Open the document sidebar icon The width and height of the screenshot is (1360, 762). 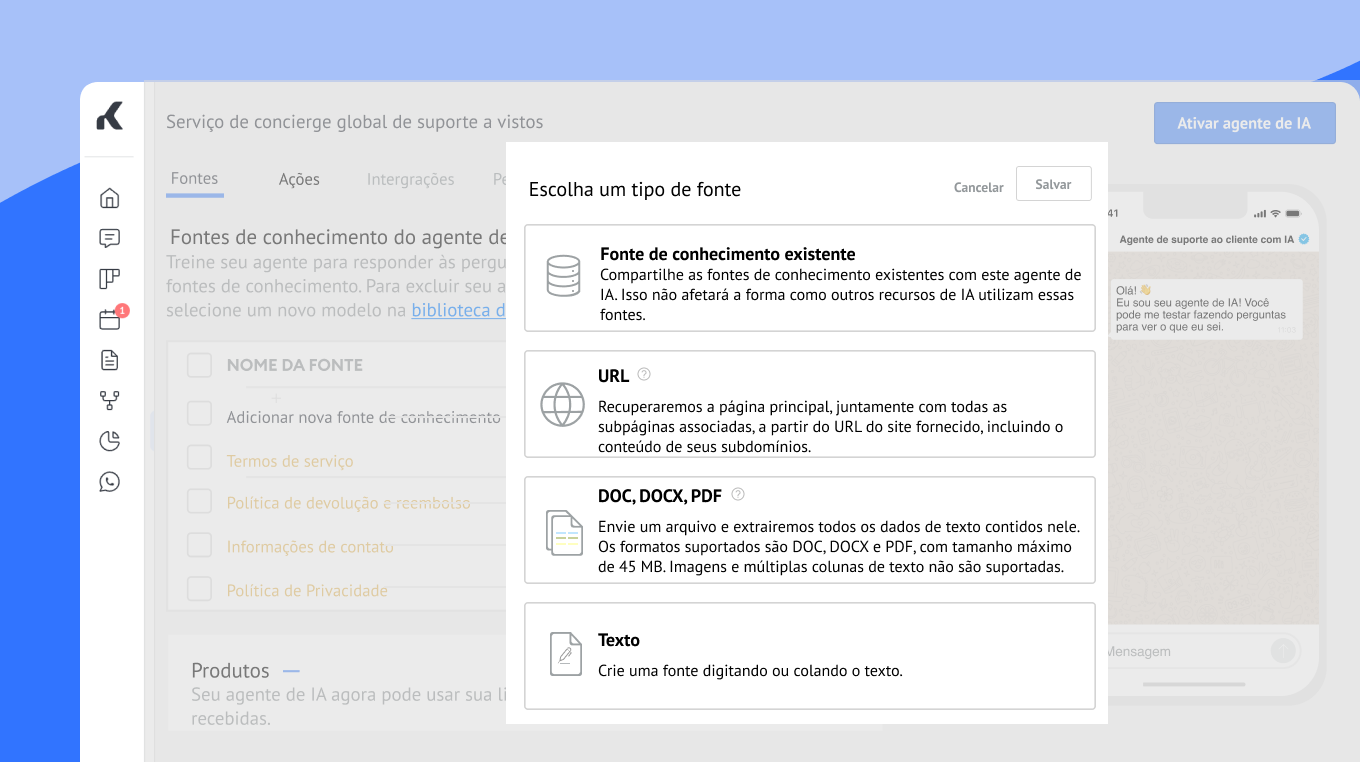pos(110,360)
